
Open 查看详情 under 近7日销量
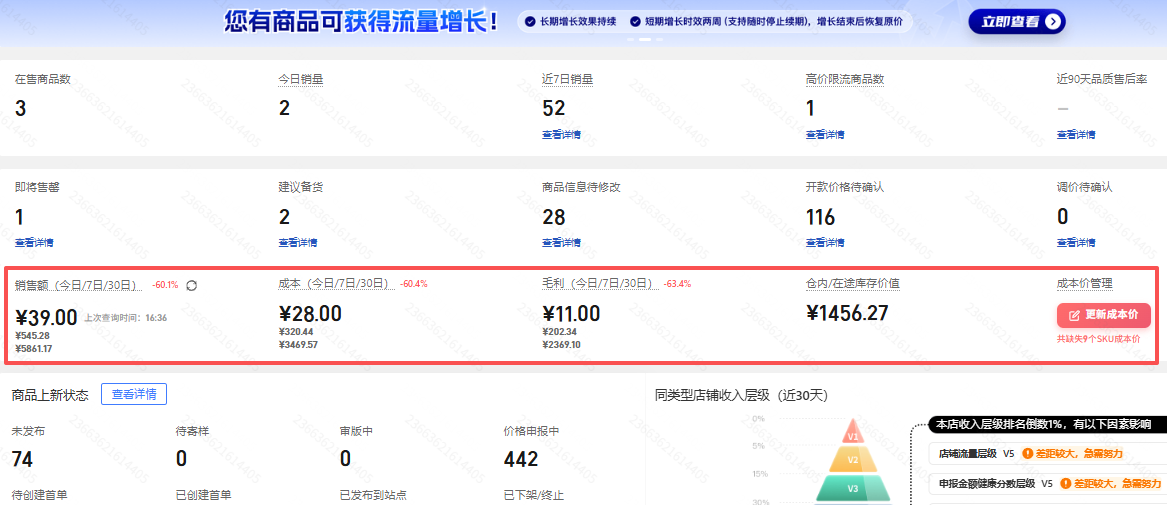pos(561,135)
